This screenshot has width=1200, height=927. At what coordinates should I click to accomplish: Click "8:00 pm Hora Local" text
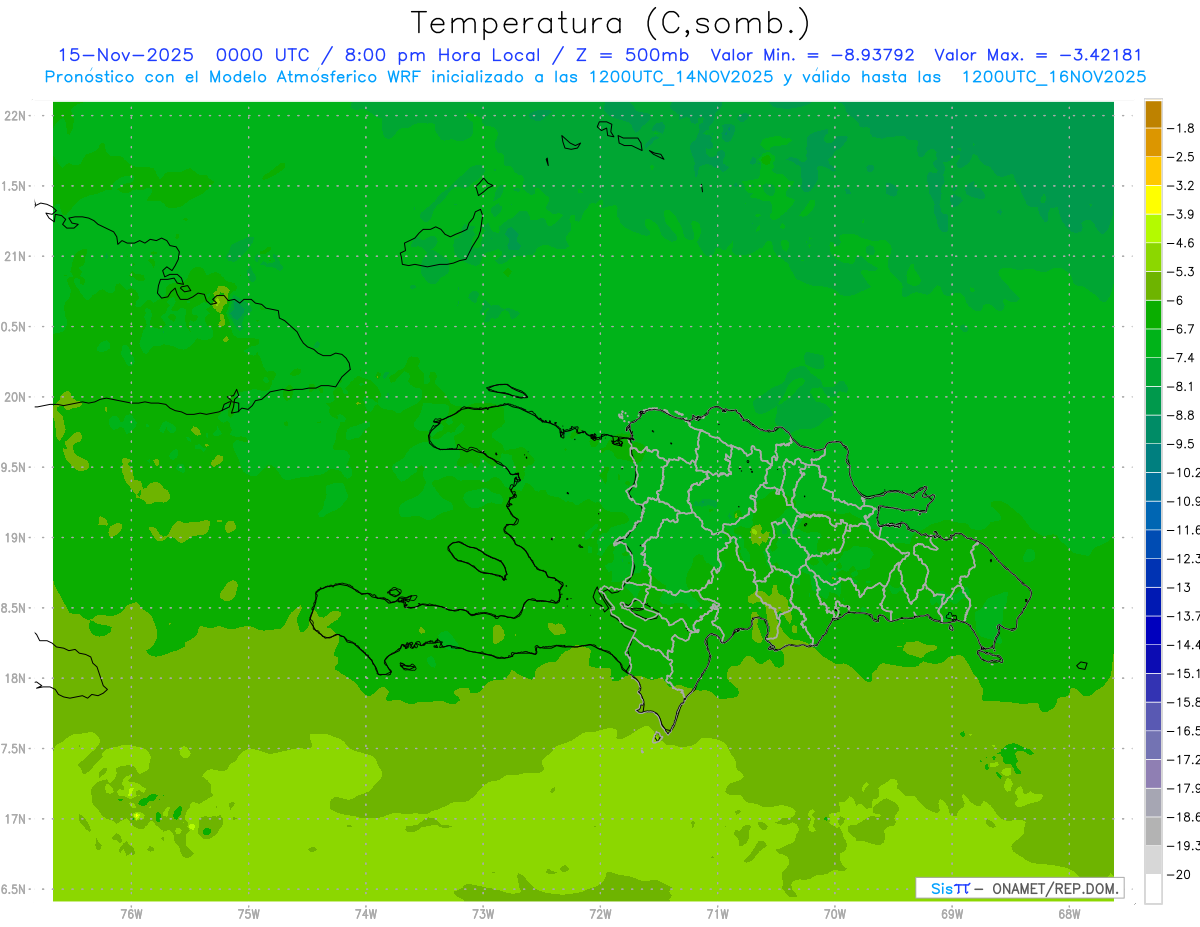point(442,56)
